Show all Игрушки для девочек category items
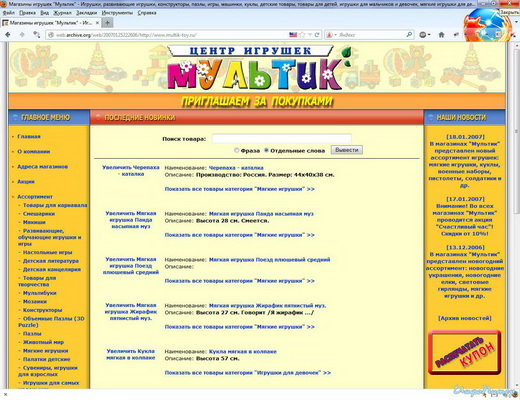Viewport: 520px width, 400px height. pyautogui.click(x=248, y=373)
